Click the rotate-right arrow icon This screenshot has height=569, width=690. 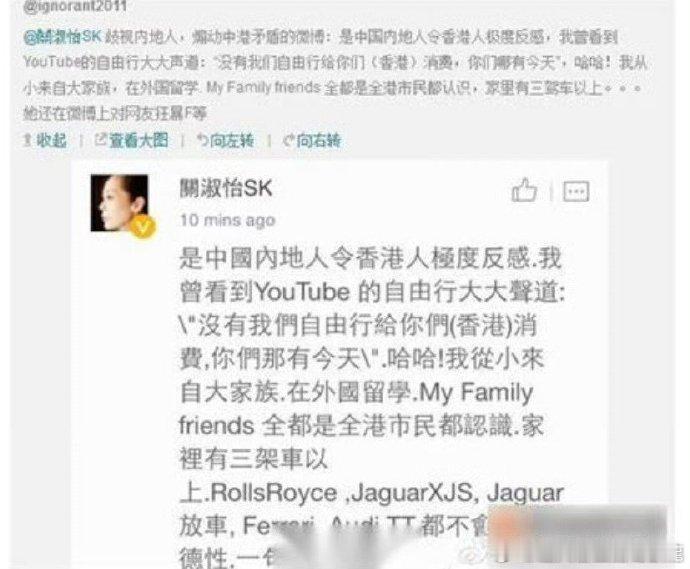tap(289, 140)
